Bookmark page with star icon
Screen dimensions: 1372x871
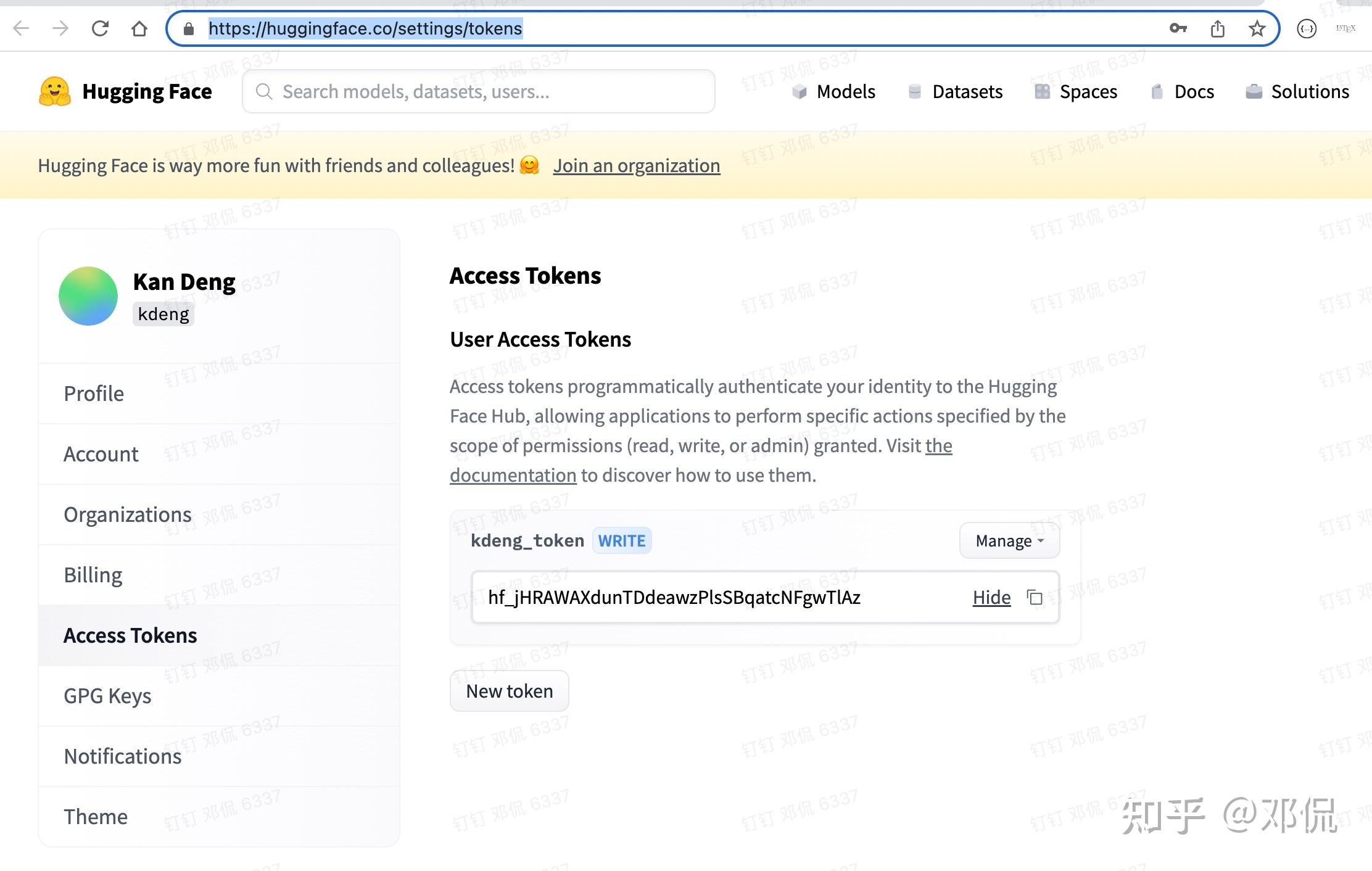1257,28
